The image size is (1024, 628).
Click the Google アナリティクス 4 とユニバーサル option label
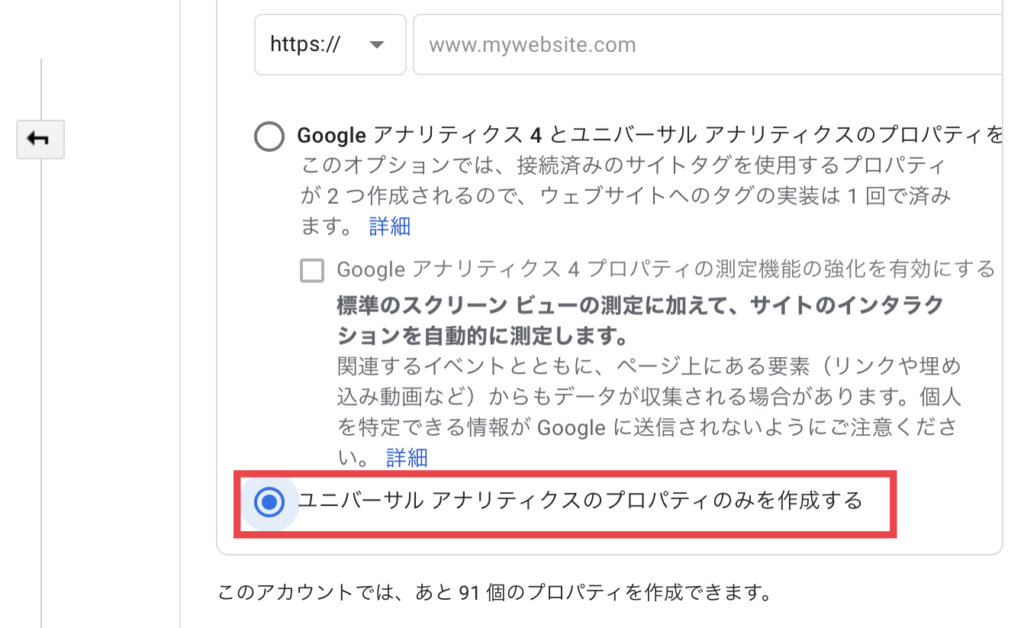tap(650, 135)
